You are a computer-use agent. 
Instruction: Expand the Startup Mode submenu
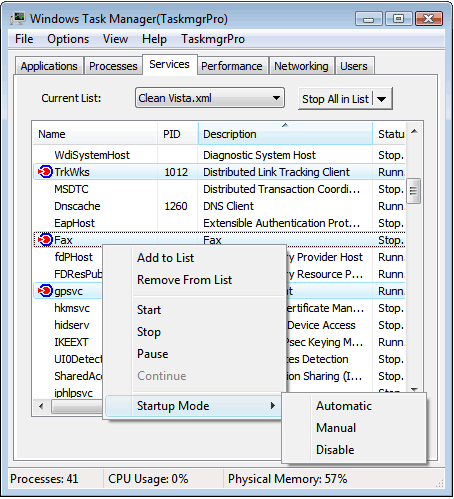point(193,406)
